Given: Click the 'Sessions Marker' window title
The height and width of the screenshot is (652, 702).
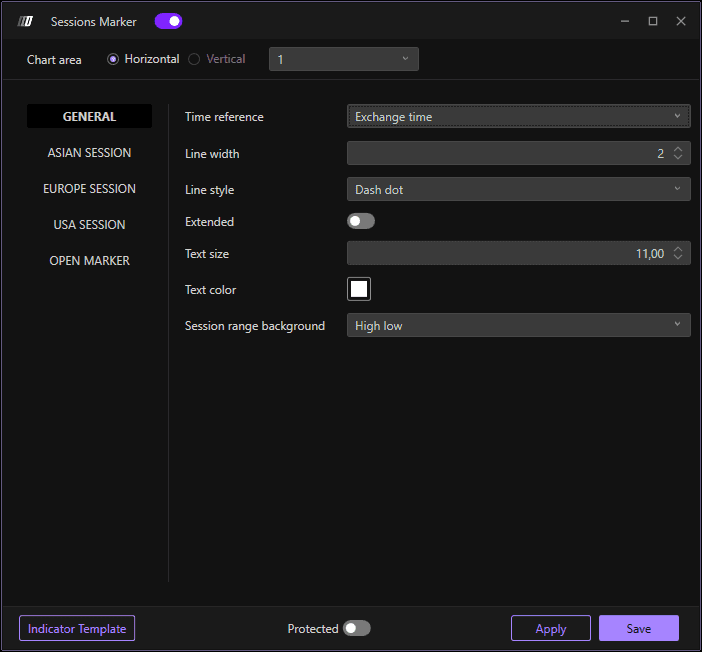Looking at the screenshot, I should pos(93,21).
